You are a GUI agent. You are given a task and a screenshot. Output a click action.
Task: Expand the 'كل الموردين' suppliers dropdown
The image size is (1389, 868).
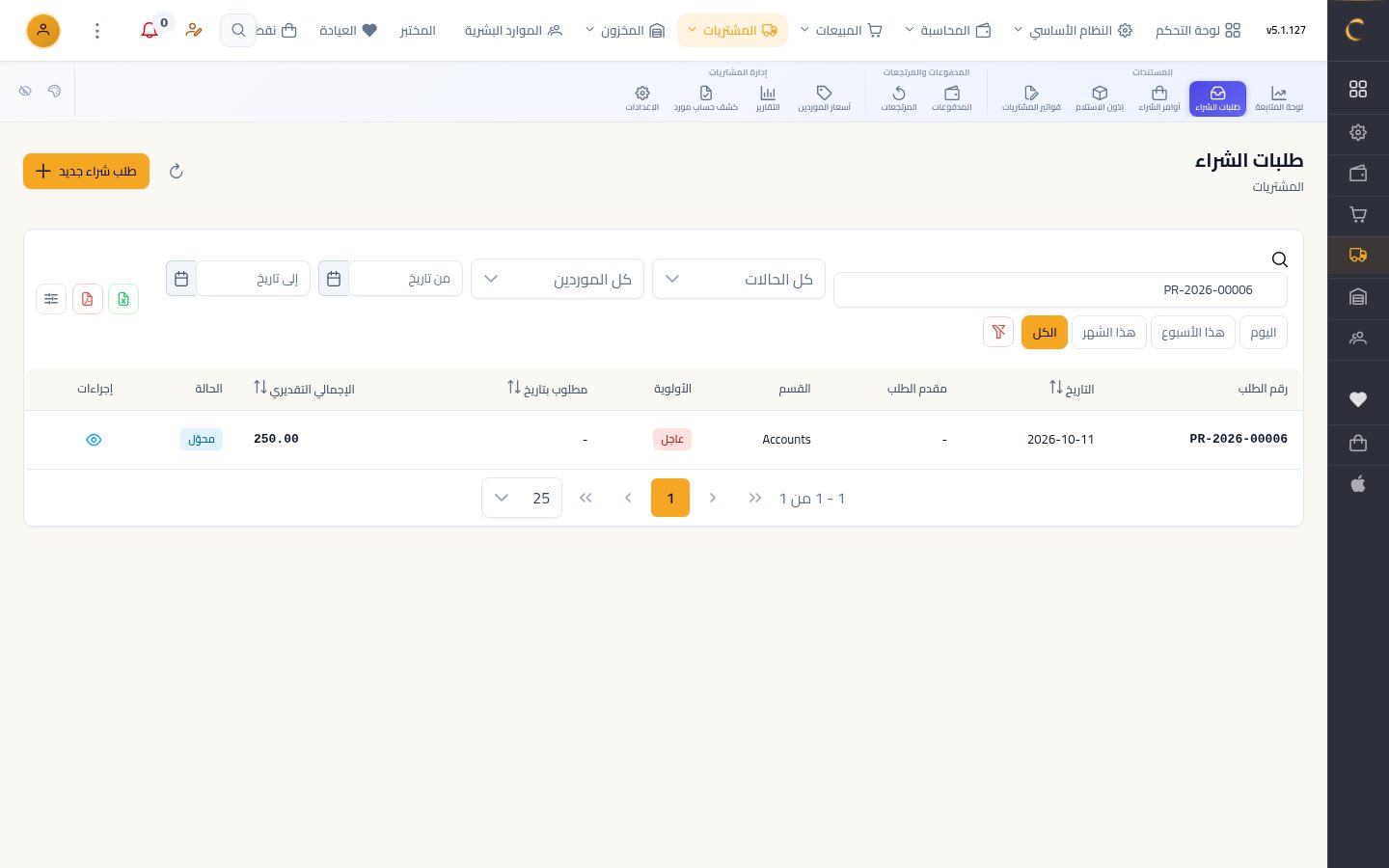tap(558, 279)
